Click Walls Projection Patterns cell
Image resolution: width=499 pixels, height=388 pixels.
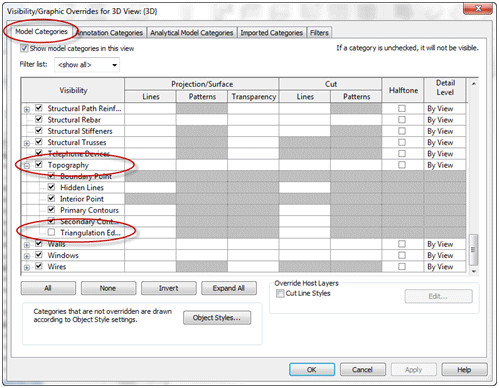click(202, 244)
